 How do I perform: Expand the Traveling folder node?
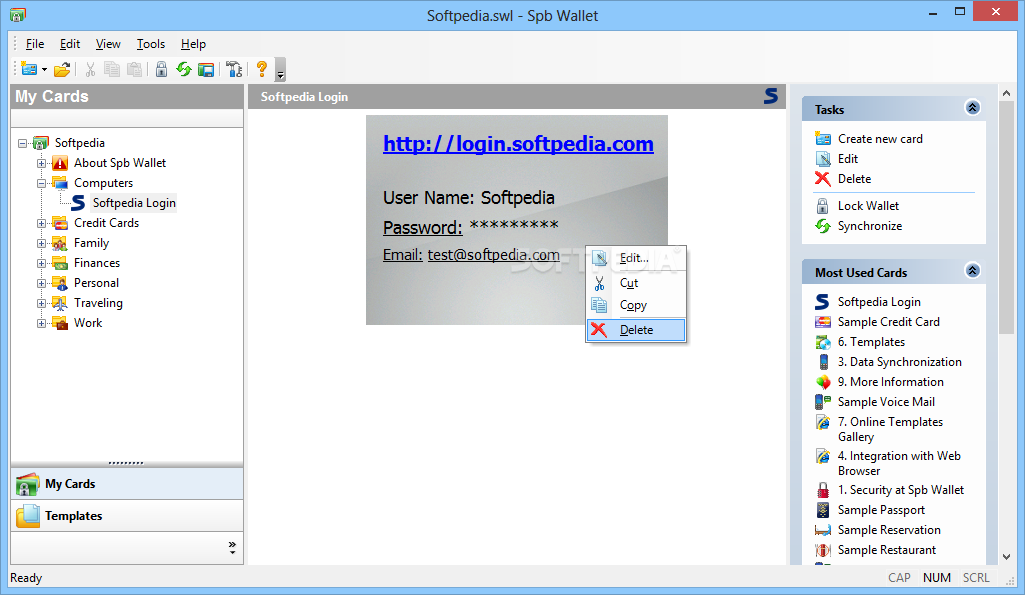point(41,303)
